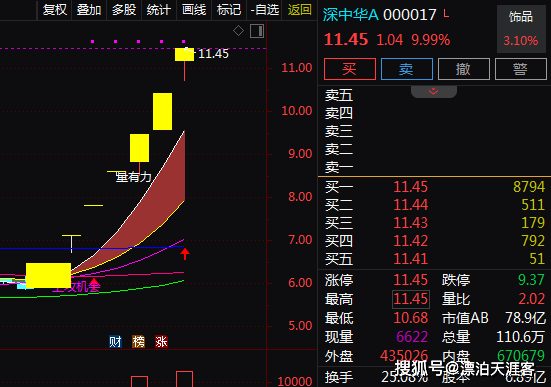551x387 pixels.
Task: Toggle the side panel layout icon
Action: click(257, 31)
